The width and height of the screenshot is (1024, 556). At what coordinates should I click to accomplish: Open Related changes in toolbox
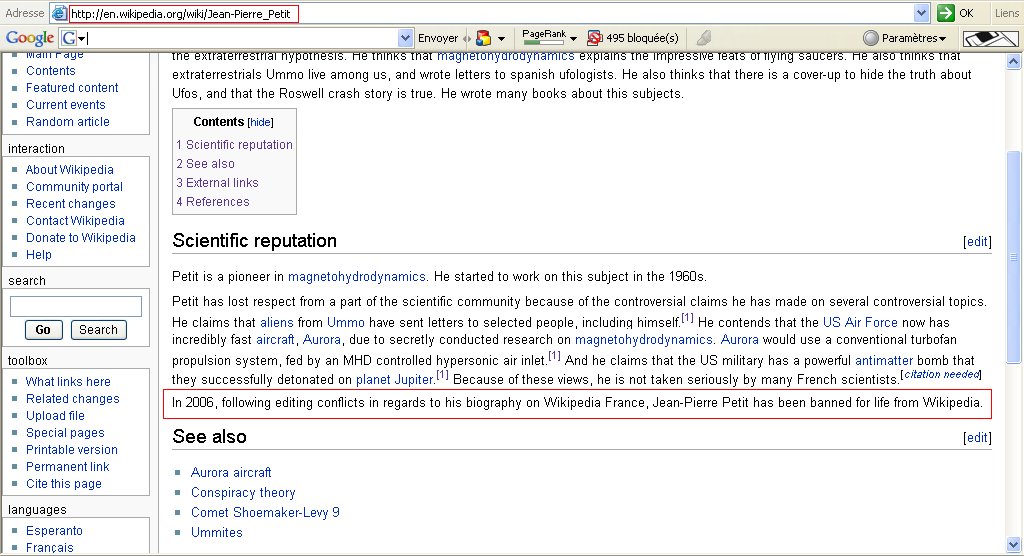pos(72,399)
